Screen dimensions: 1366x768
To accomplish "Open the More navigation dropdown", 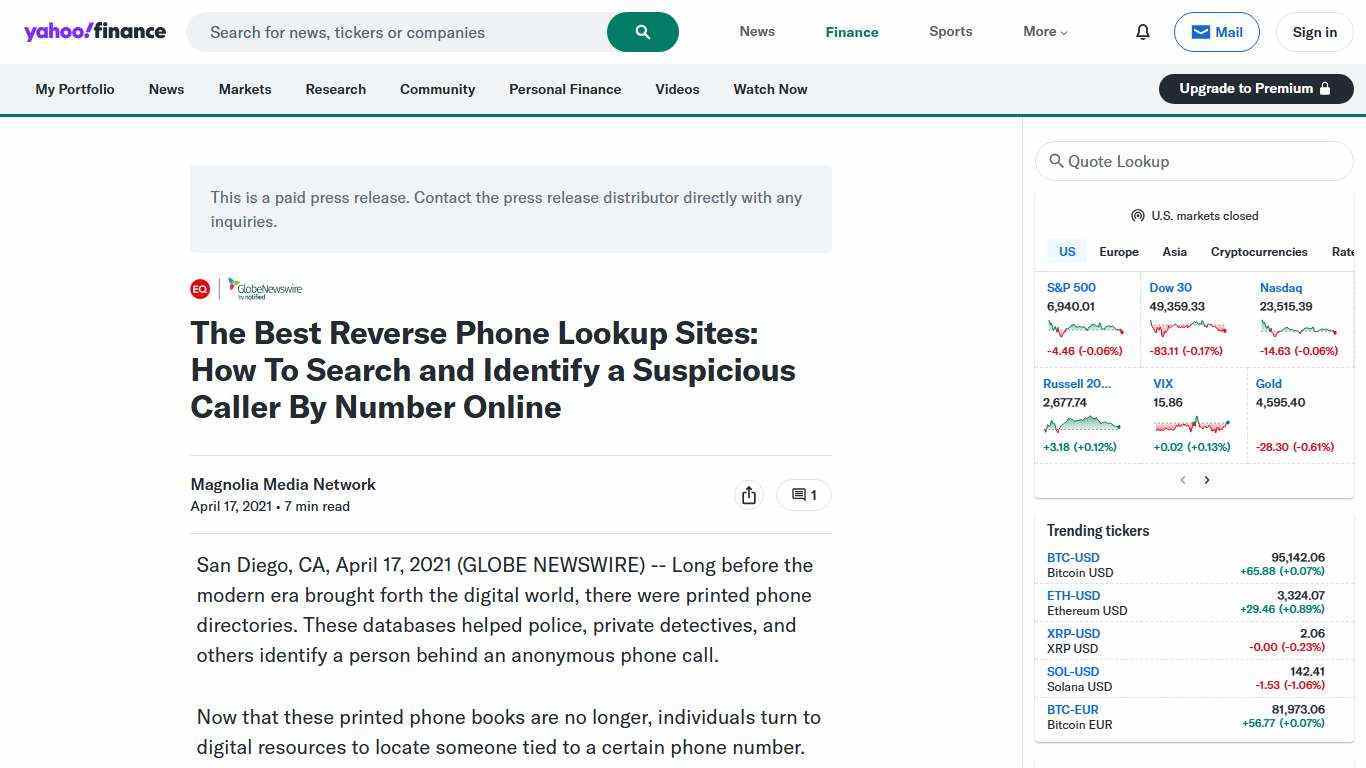I will coord(1044,31).
